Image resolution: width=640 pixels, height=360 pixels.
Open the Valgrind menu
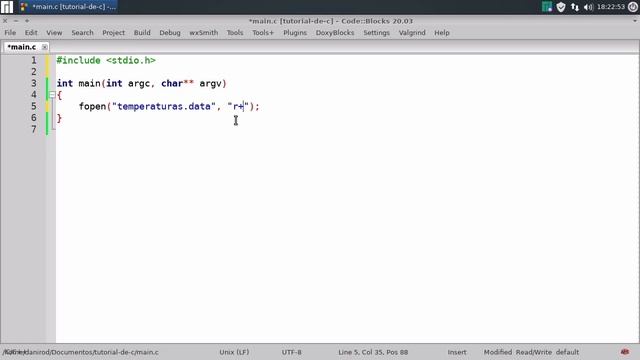pos(412,33)
